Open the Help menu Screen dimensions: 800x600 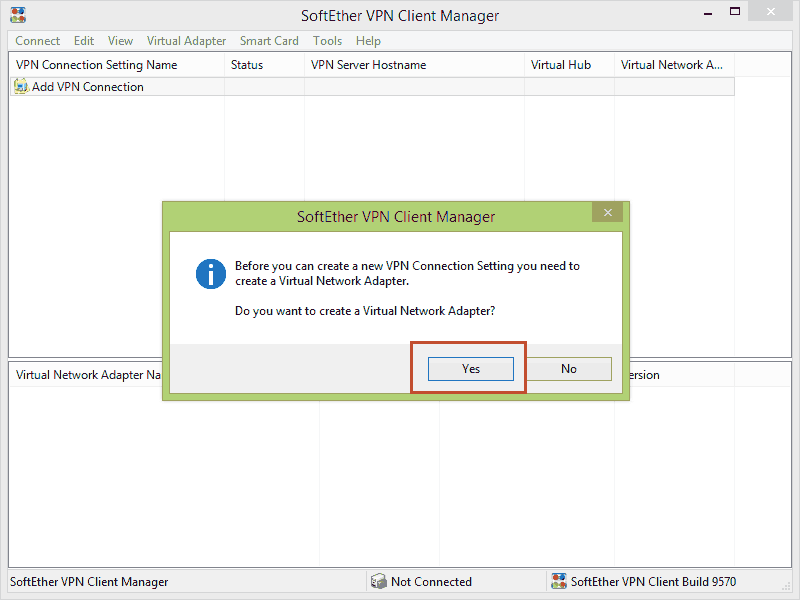pos(368,41)
